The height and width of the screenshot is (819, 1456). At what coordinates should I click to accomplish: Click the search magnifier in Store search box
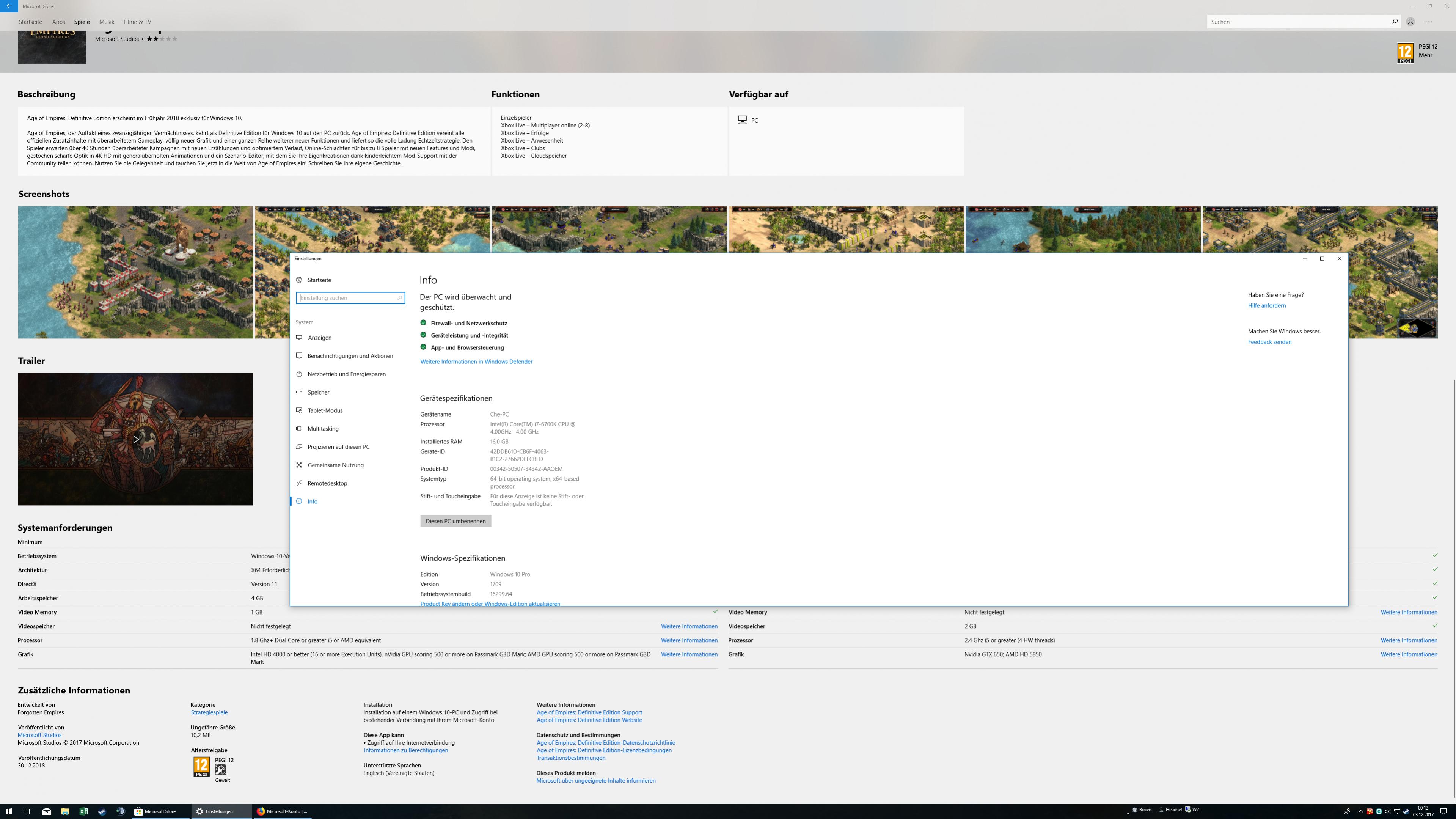1395,22
